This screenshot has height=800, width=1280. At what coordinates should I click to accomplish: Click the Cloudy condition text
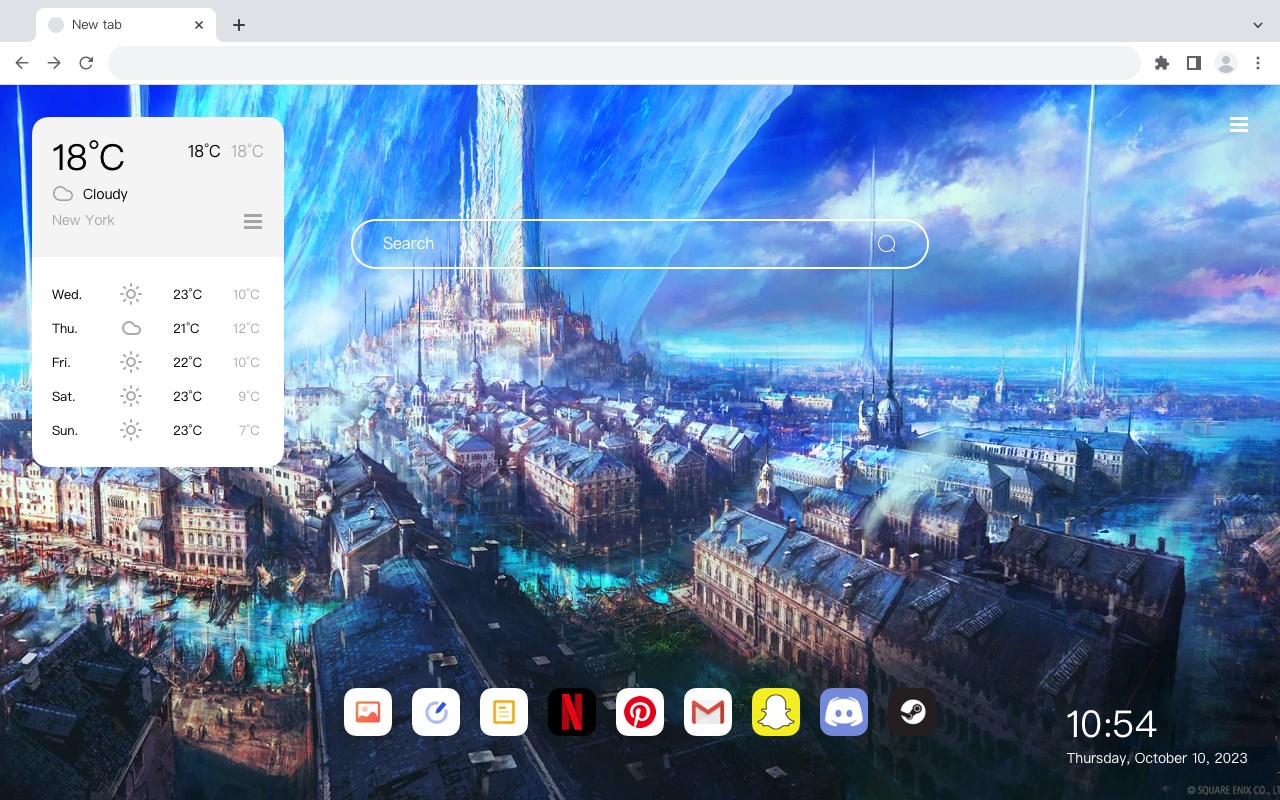point(105,194)
